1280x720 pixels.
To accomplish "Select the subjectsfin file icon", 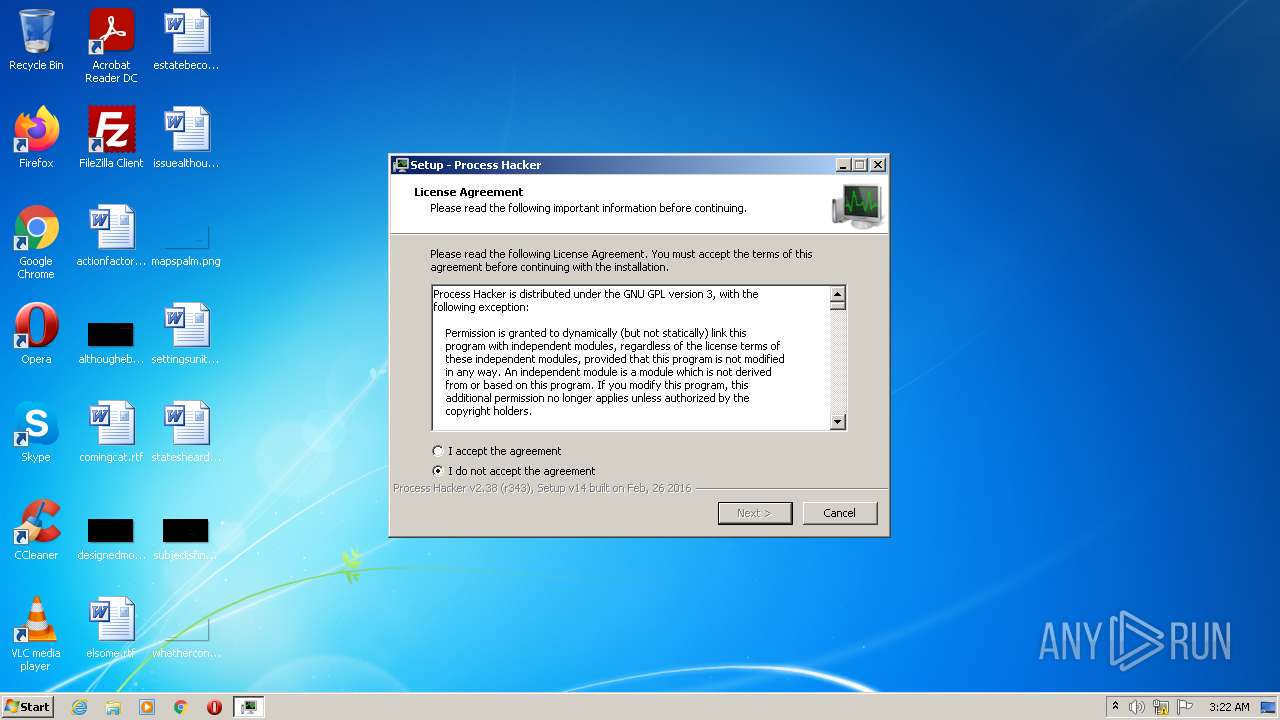I will click(186, 538).
